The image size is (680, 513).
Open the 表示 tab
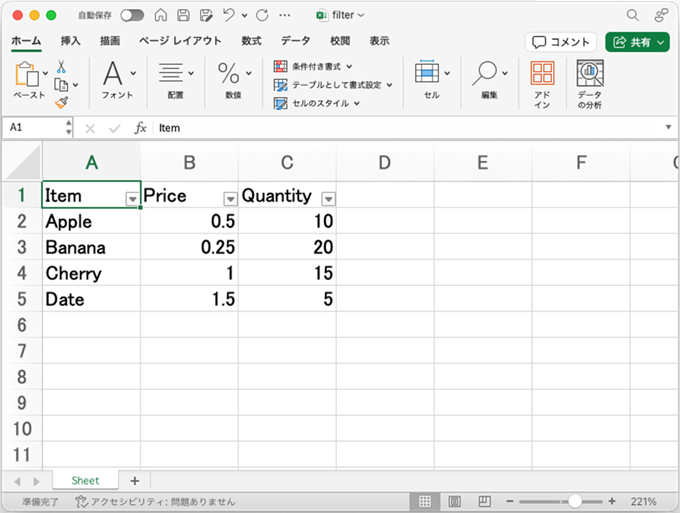(x=379, y=41)
